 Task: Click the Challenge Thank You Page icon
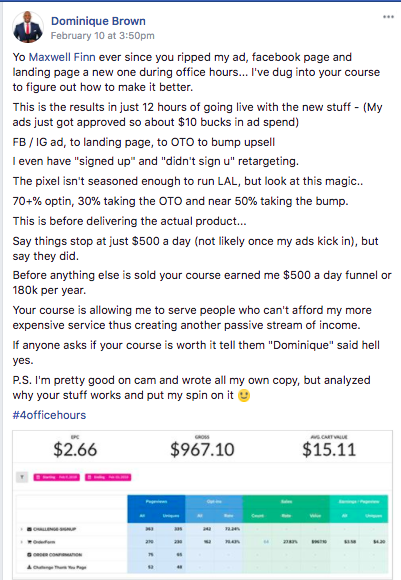[x=30, y=567]
